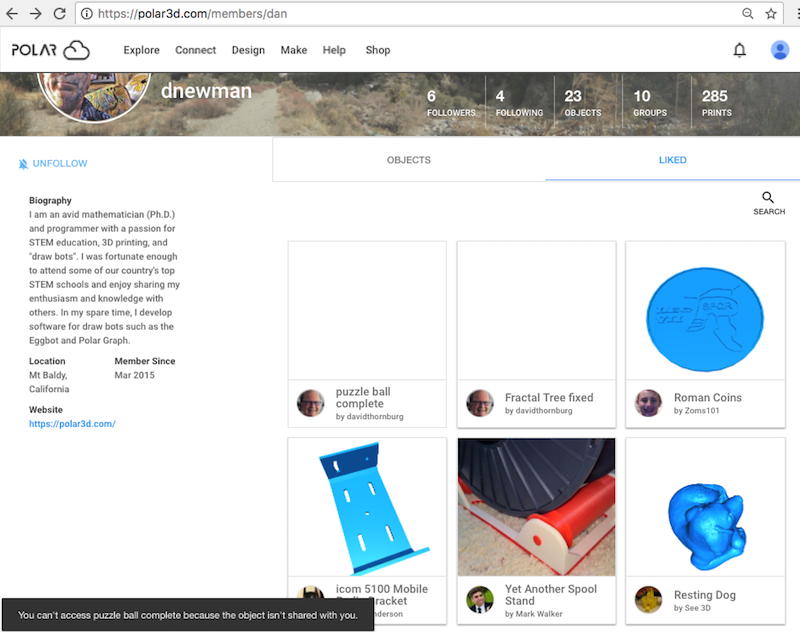Click the "by Zoms101" author text
The width and height of the screenshot is (800, 632).
[696, 411]
